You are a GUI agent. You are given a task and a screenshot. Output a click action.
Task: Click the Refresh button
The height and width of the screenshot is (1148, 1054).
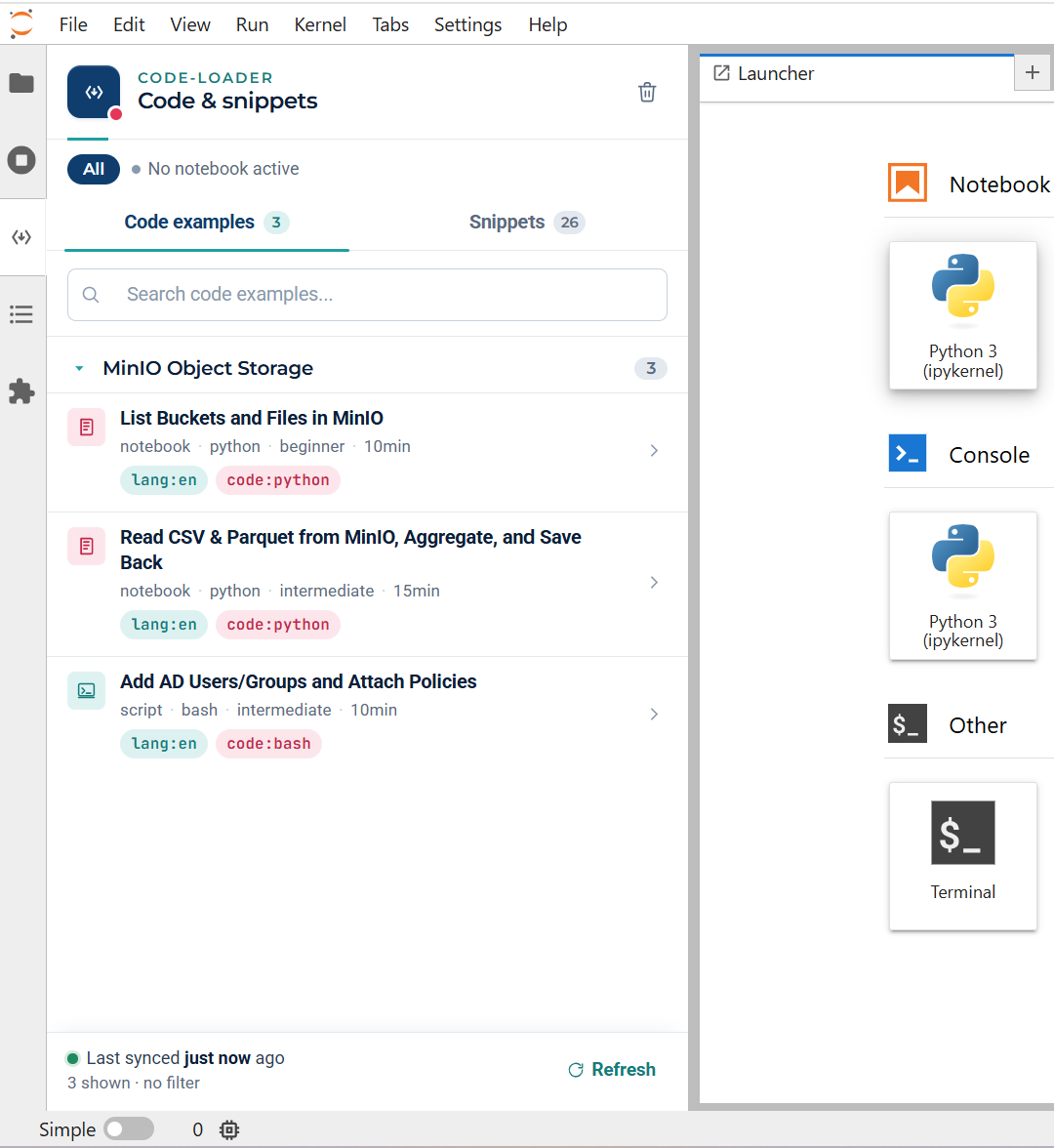[x=612, y=1070]
